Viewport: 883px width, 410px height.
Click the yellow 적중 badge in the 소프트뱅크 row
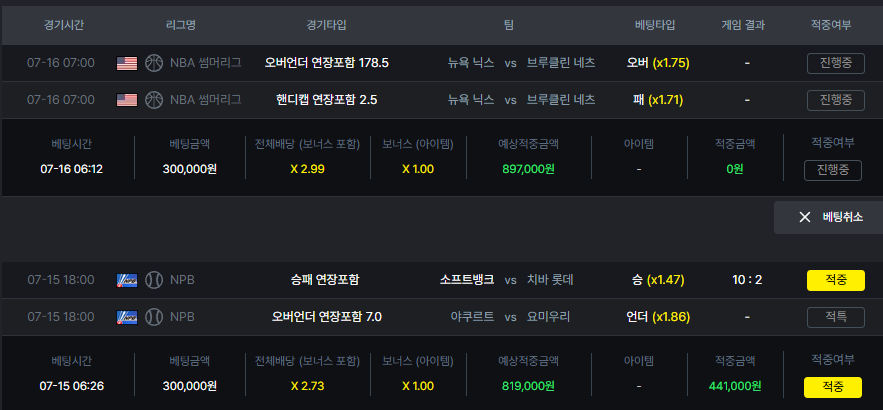point(836,280)
